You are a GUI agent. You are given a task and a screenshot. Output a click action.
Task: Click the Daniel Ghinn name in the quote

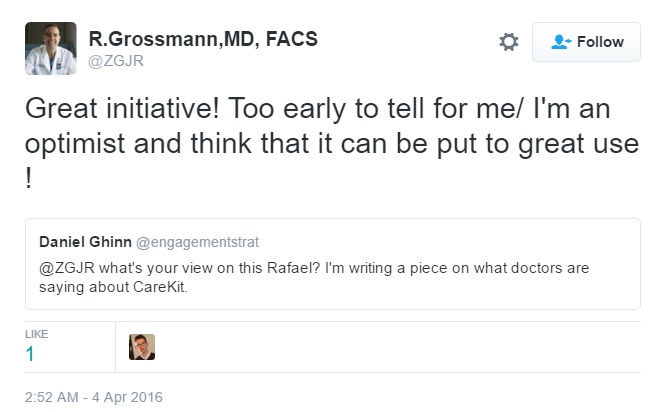tap(83, 242)
